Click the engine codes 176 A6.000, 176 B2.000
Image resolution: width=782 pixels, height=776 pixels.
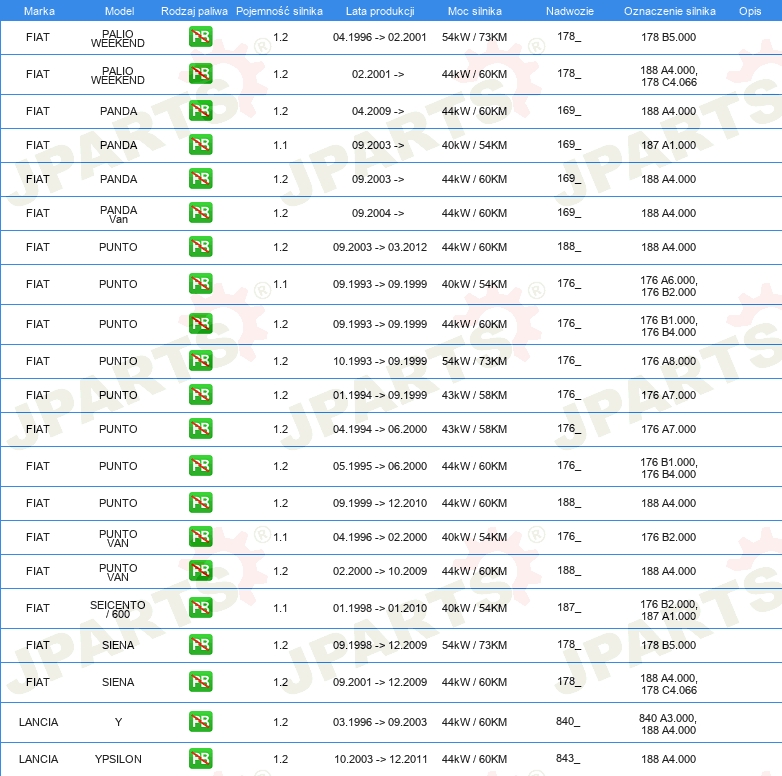point(668,286)
